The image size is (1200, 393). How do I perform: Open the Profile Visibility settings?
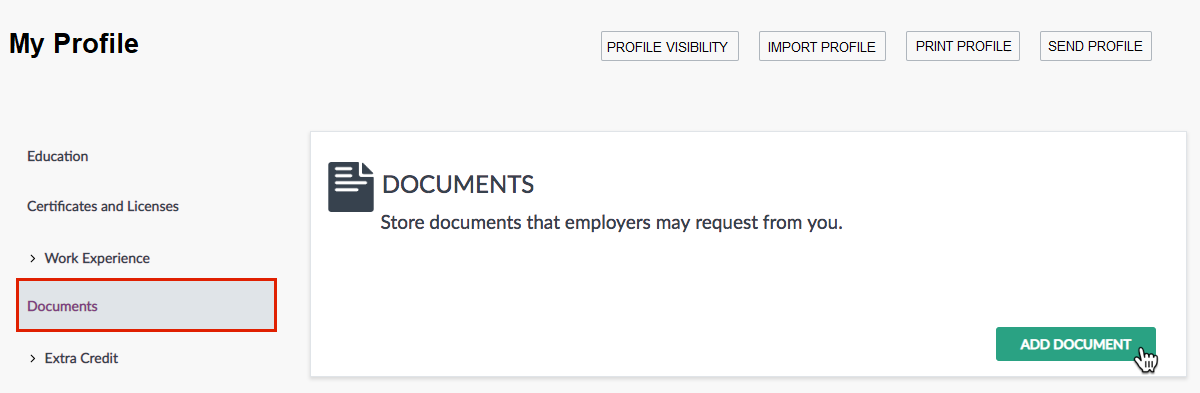click(669, 47)
